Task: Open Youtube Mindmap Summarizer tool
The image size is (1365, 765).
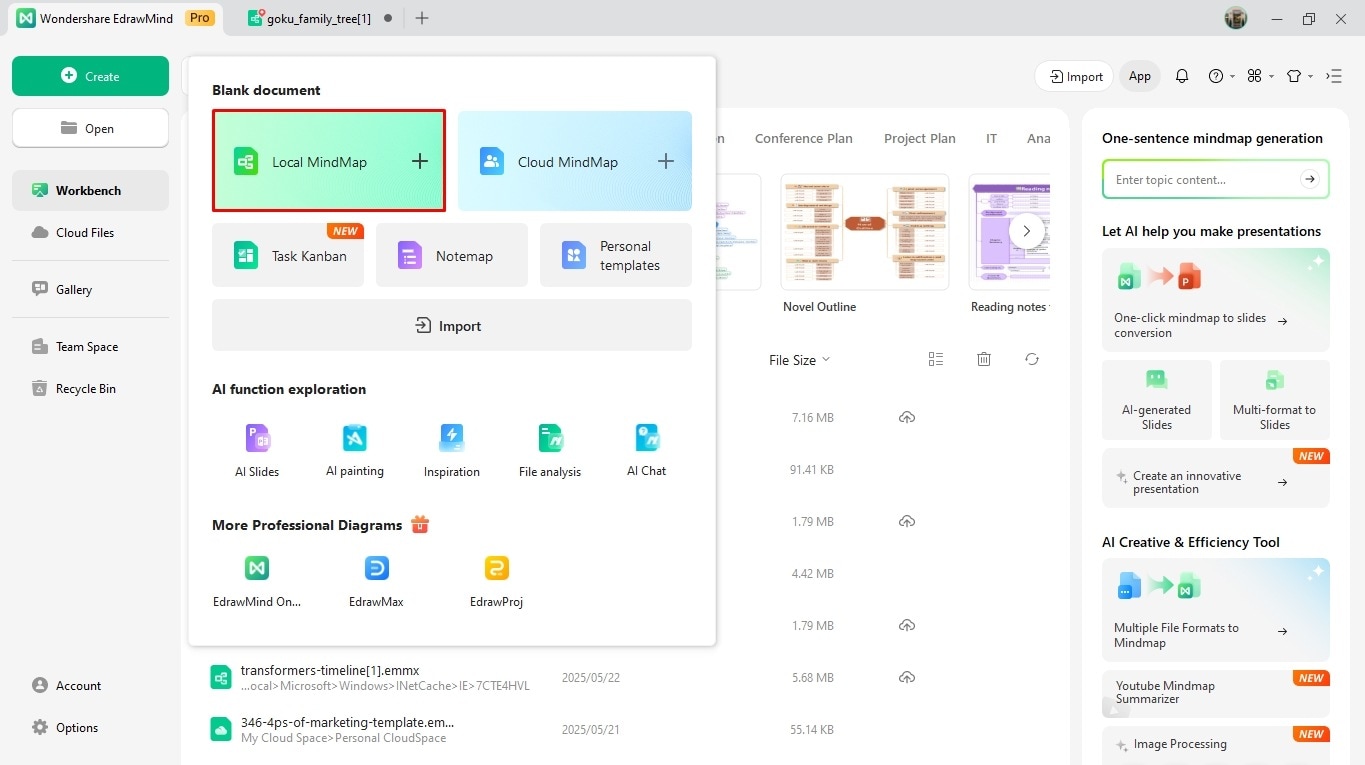Action: [1216, 692]
